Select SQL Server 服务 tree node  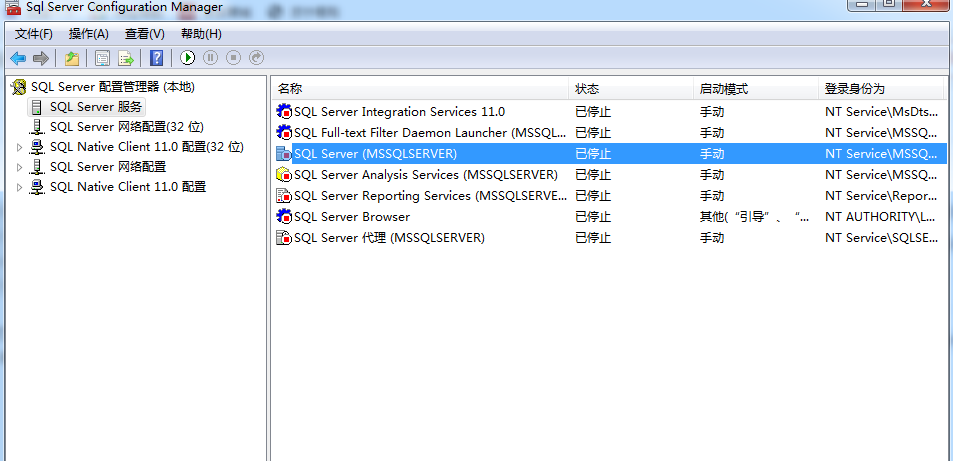(x=95, y=107)
